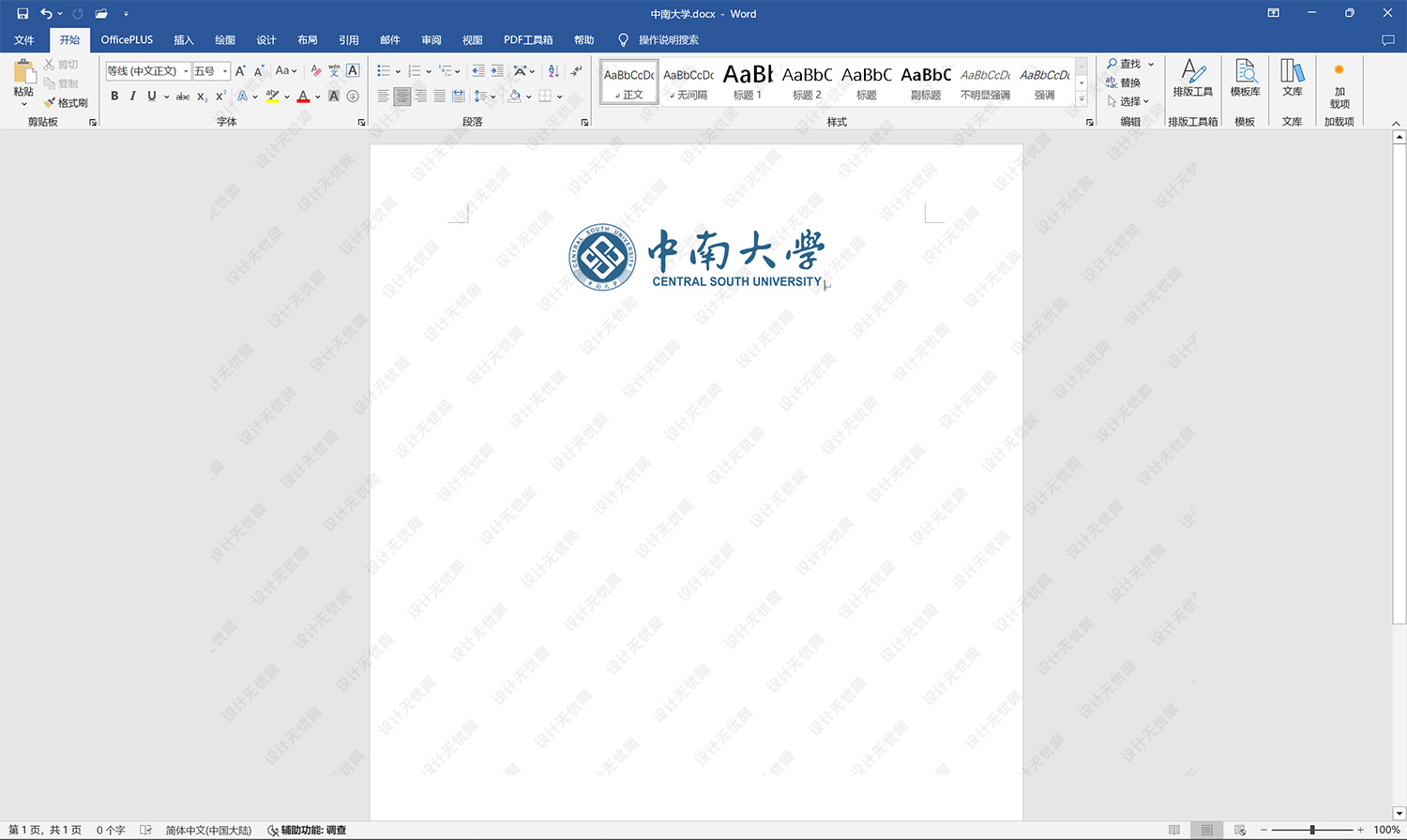Open the font size dropdown
The image size is (1407, 840).
(225, 71)
